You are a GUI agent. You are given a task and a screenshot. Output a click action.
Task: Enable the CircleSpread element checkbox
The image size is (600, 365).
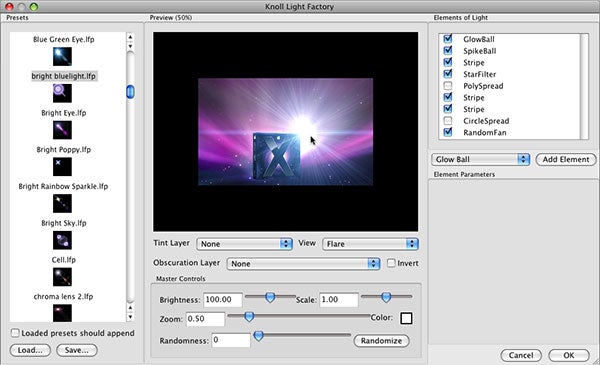tap(448, 121)
